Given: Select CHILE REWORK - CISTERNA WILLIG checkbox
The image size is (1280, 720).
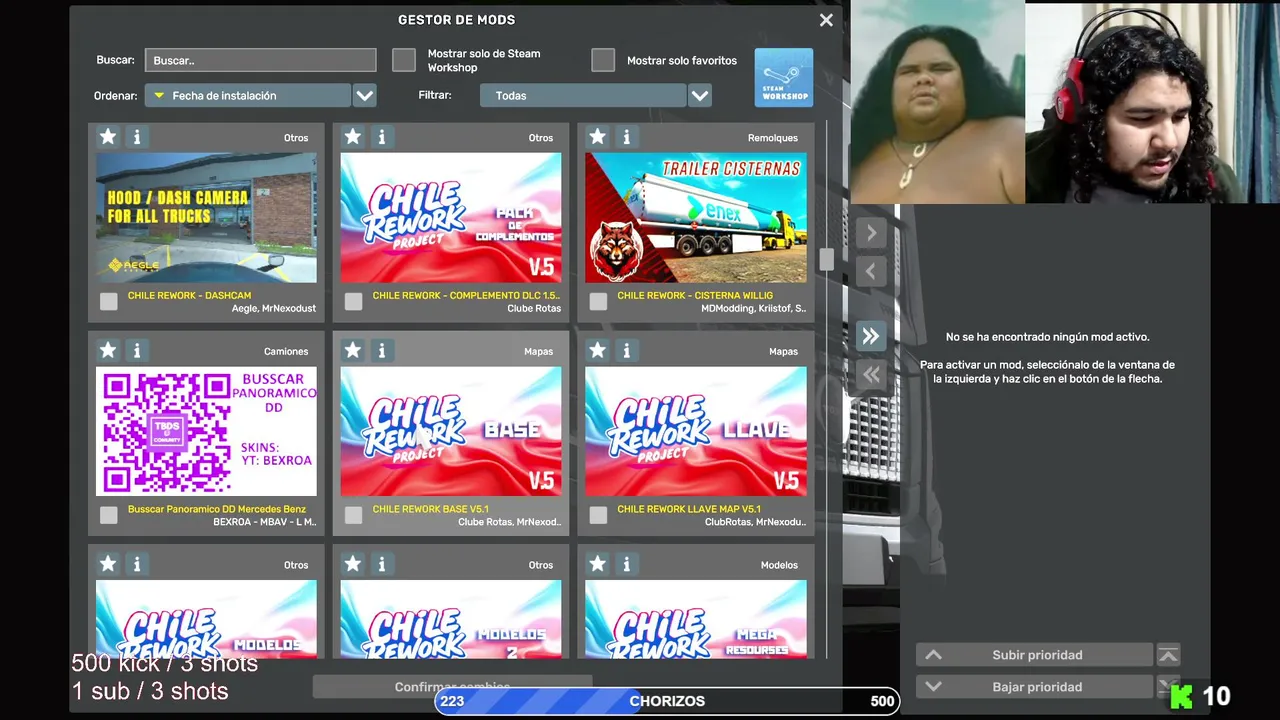Looking at the screenshot, I should tap(598, 301).
